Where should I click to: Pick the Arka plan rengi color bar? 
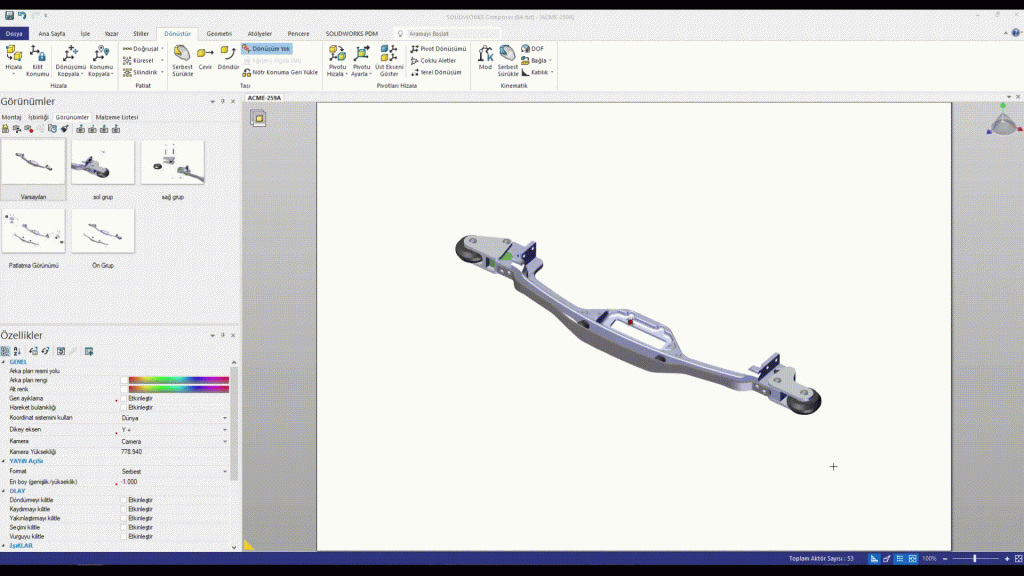point(178,380)
